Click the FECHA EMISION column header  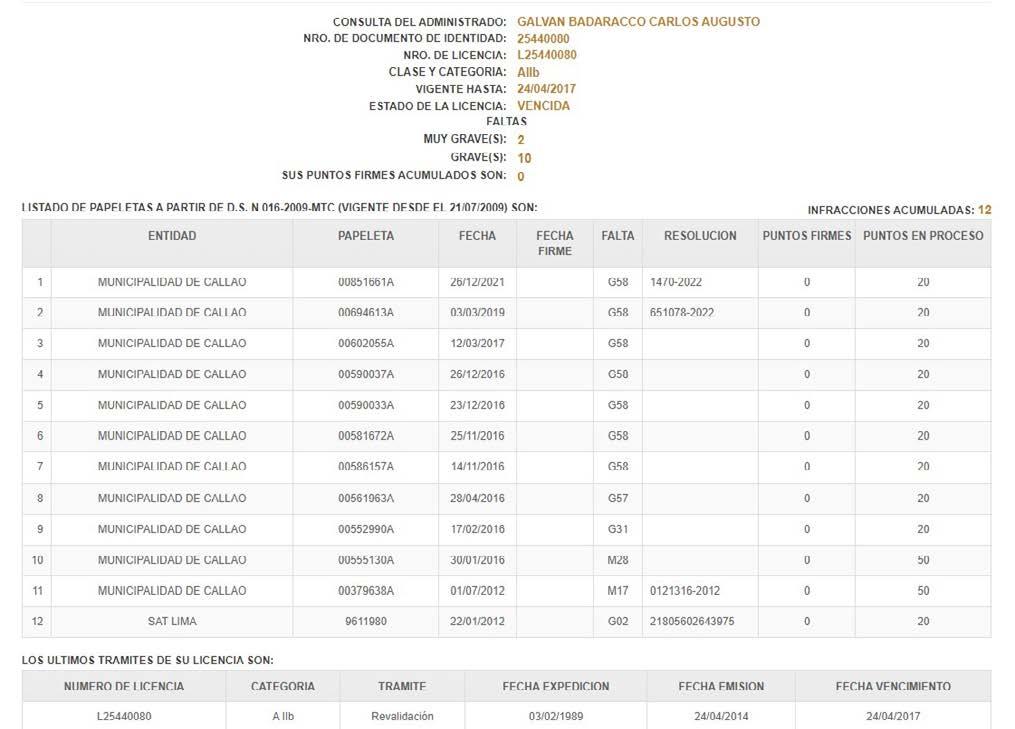coord(721,686)
